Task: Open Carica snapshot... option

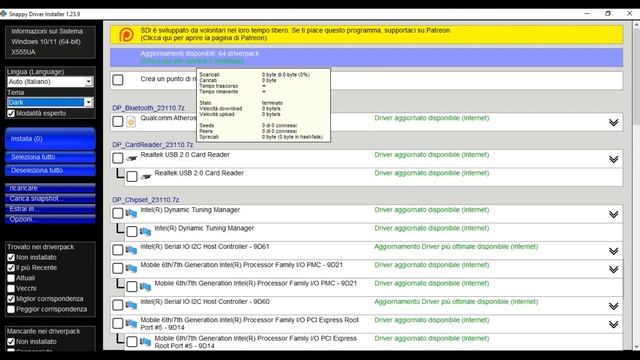Action: click(x=50, y=199)
